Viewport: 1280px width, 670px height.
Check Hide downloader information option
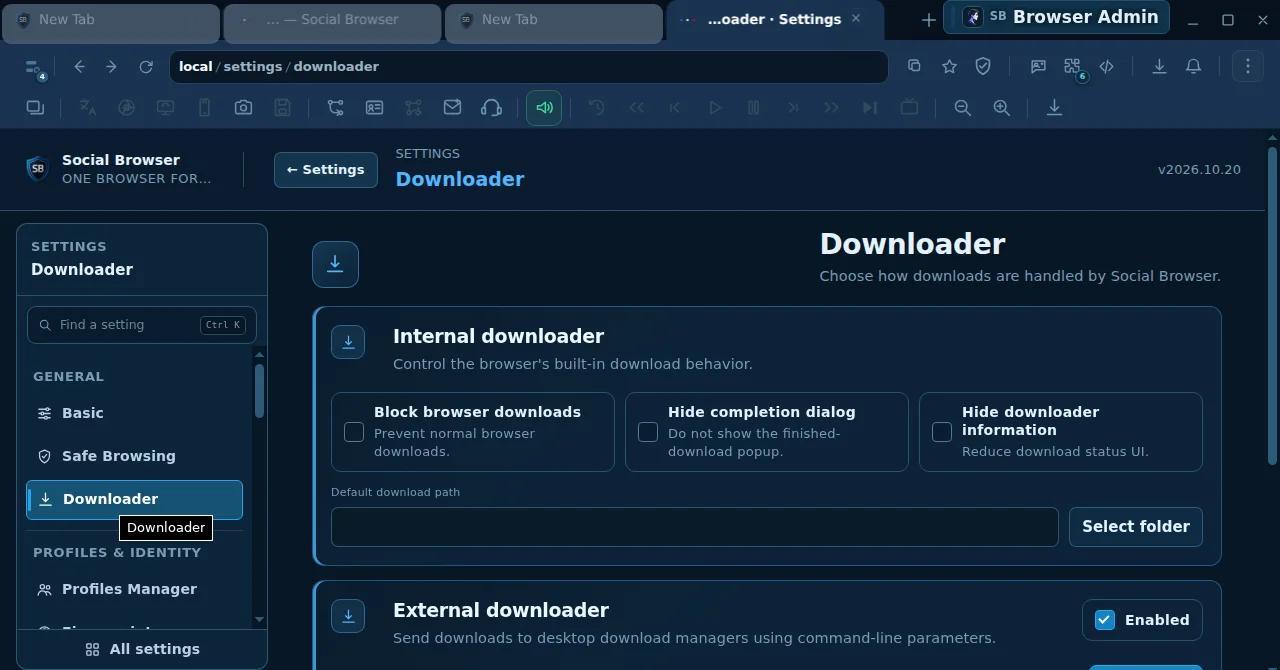point(942,432)
